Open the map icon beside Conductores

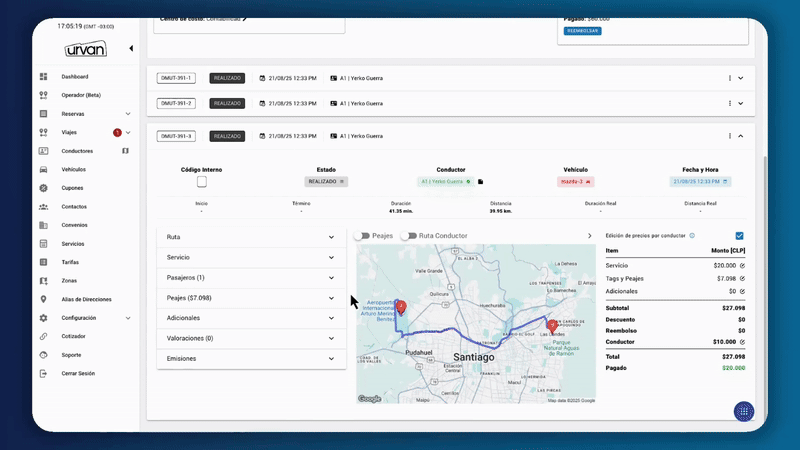[x=126, y=151]
